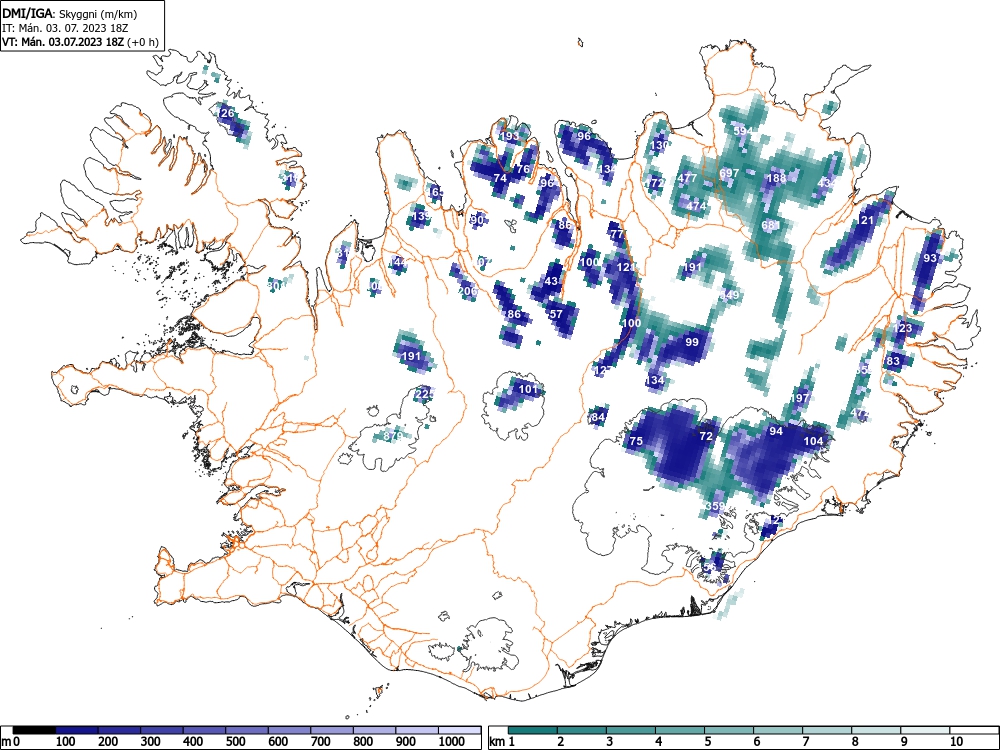Click the visibility value '75' on Vatnajökull

click(x=636, y=441)
